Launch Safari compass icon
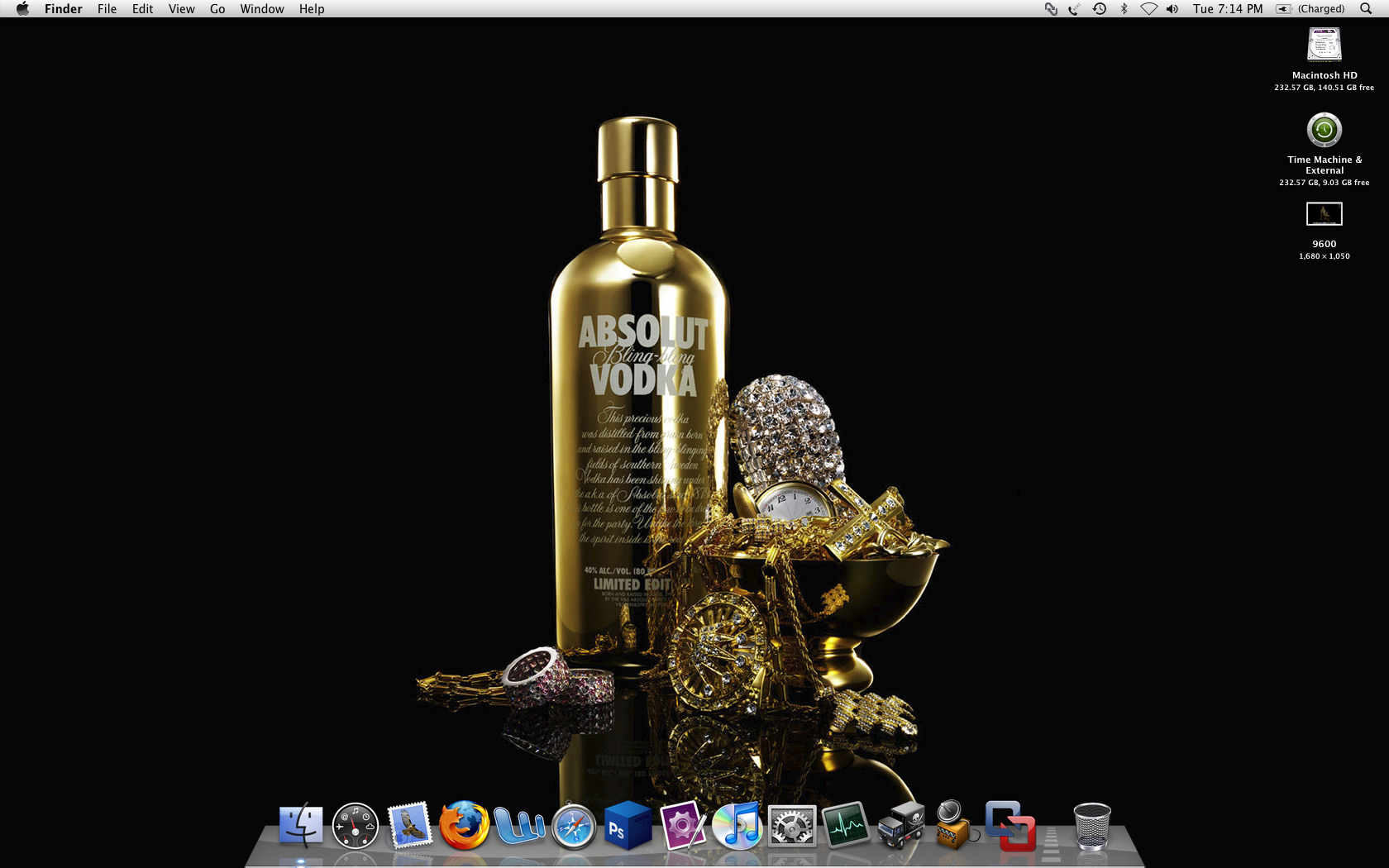The height and width of the screenshot is (868, 1389). tap(574, 827)
